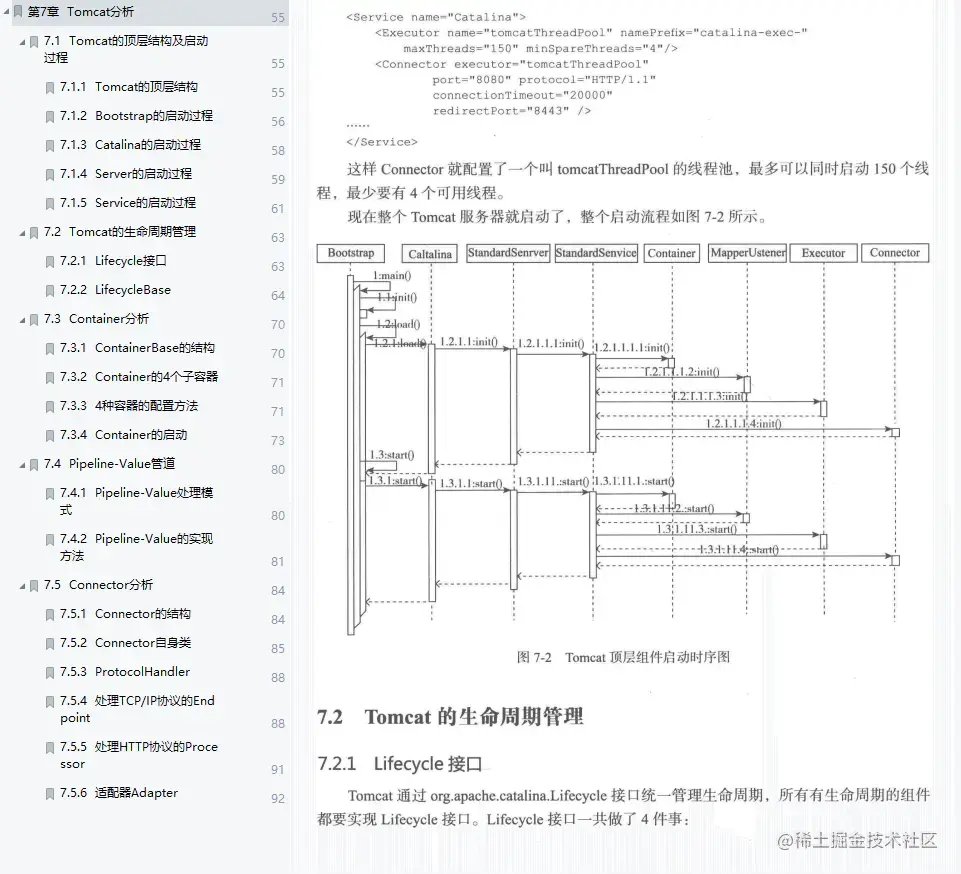Screen dimensions: 961x874
Task: Click bookmark icon of 7.1 Tomcat的顶层结构及启动过程
Action: coord(34,42)
